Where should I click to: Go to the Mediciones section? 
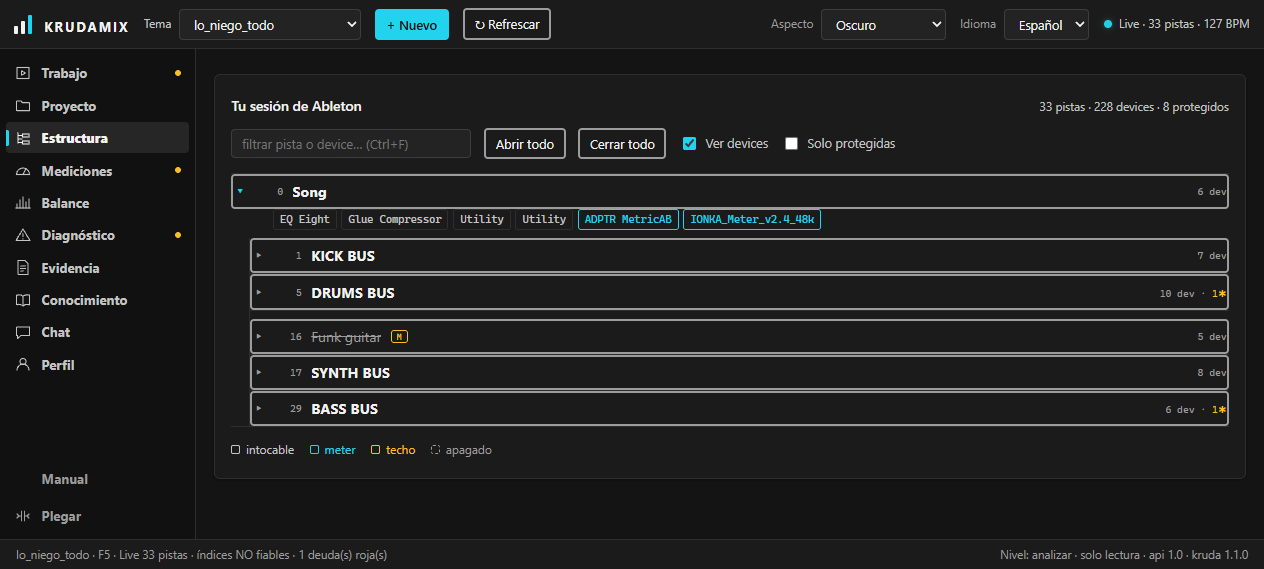(x=97, y=171)
